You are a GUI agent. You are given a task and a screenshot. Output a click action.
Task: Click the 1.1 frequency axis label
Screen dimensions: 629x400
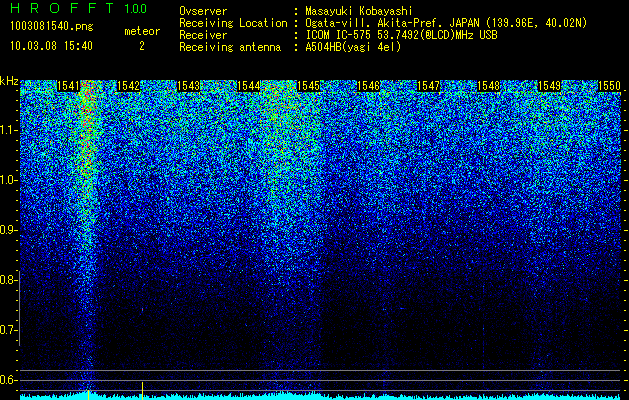(x=8, y=130)
